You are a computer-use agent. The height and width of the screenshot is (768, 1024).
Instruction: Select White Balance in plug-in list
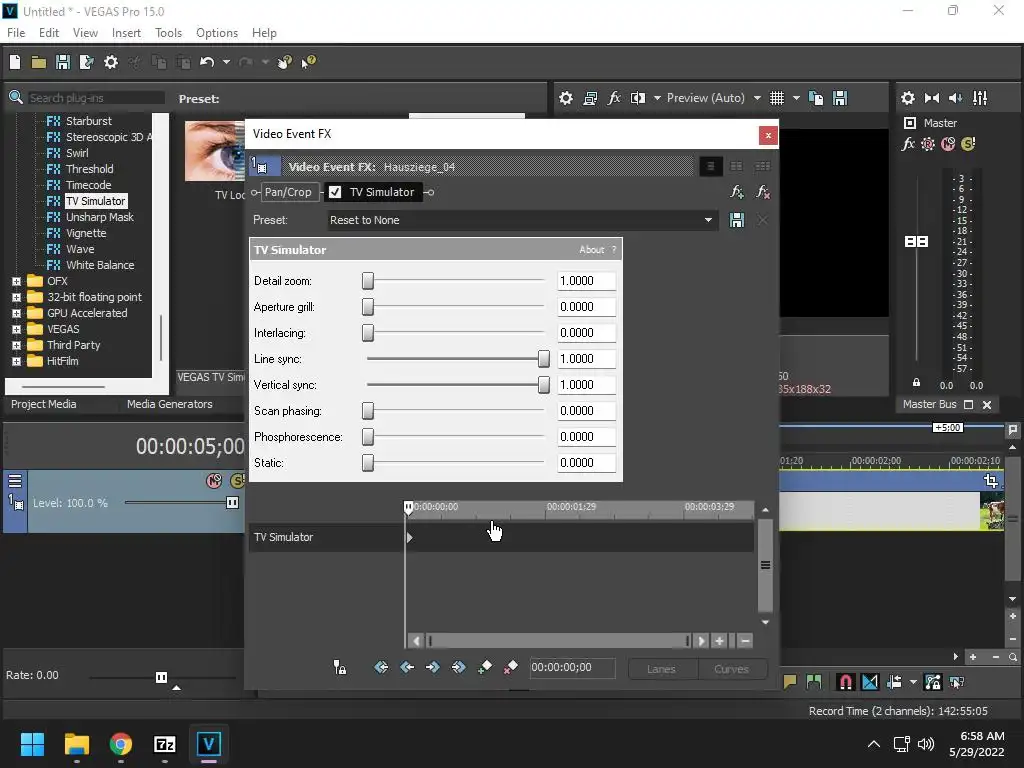(100, 265)
